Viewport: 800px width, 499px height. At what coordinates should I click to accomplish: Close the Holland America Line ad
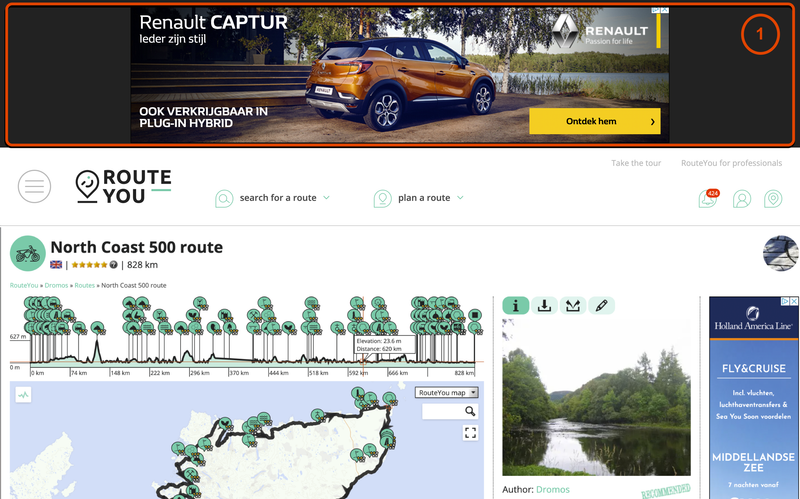794,302
